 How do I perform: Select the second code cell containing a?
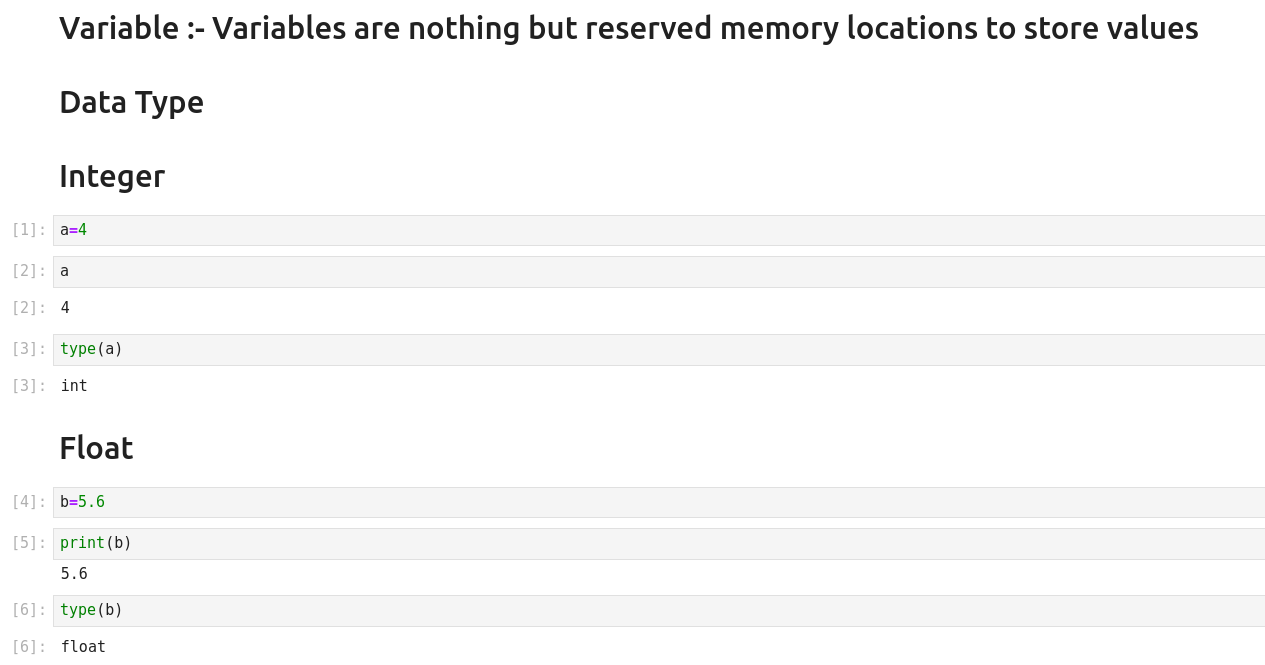point(658,271)
